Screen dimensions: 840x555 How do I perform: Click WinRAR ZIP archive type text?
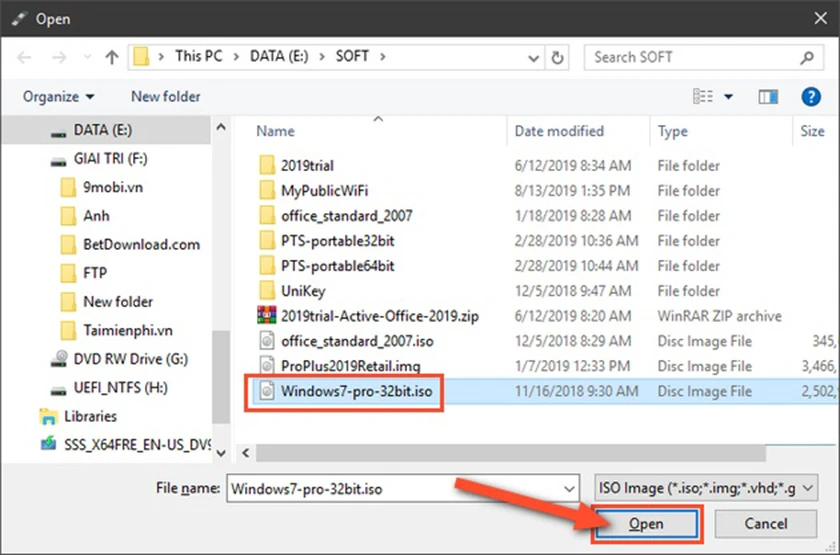(719, 316)
